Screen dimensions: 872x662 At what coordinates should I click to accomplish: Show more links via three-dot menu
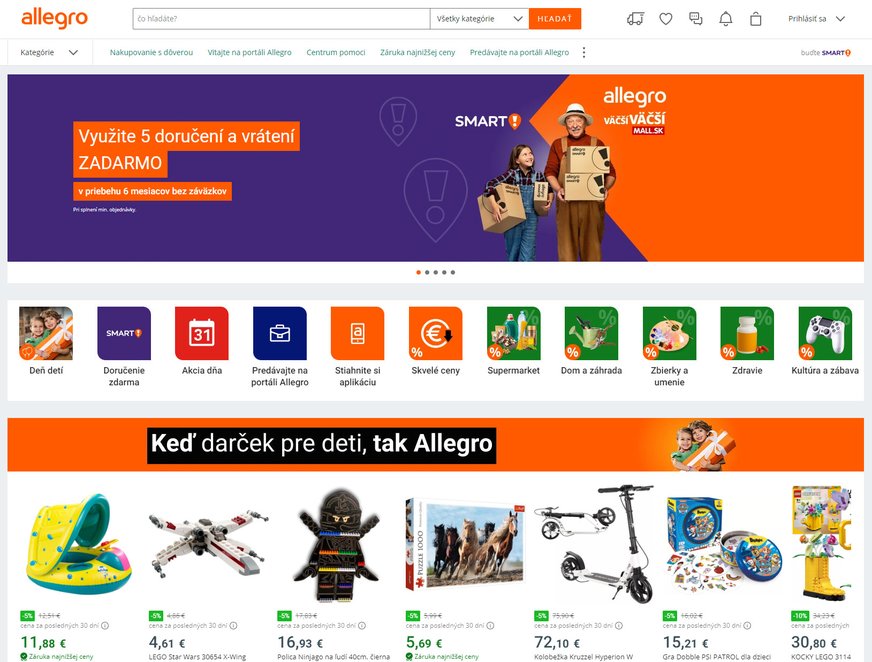583,52
